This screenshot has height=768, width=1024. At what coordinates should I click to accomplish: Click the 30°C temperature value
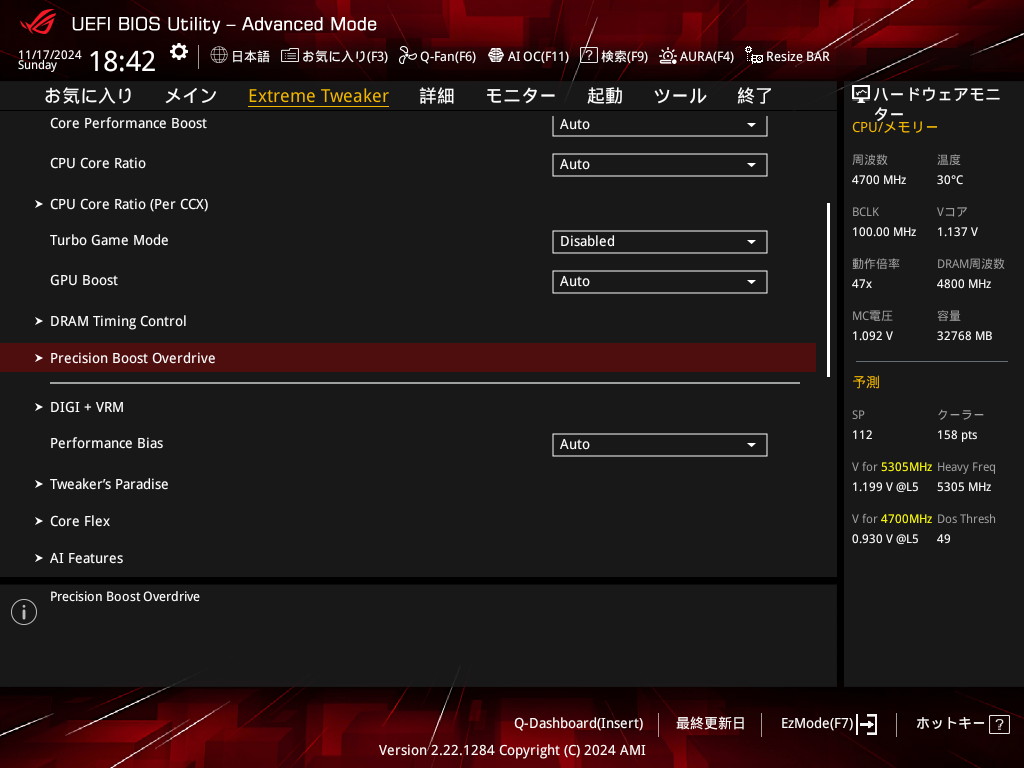pos(950,180)
